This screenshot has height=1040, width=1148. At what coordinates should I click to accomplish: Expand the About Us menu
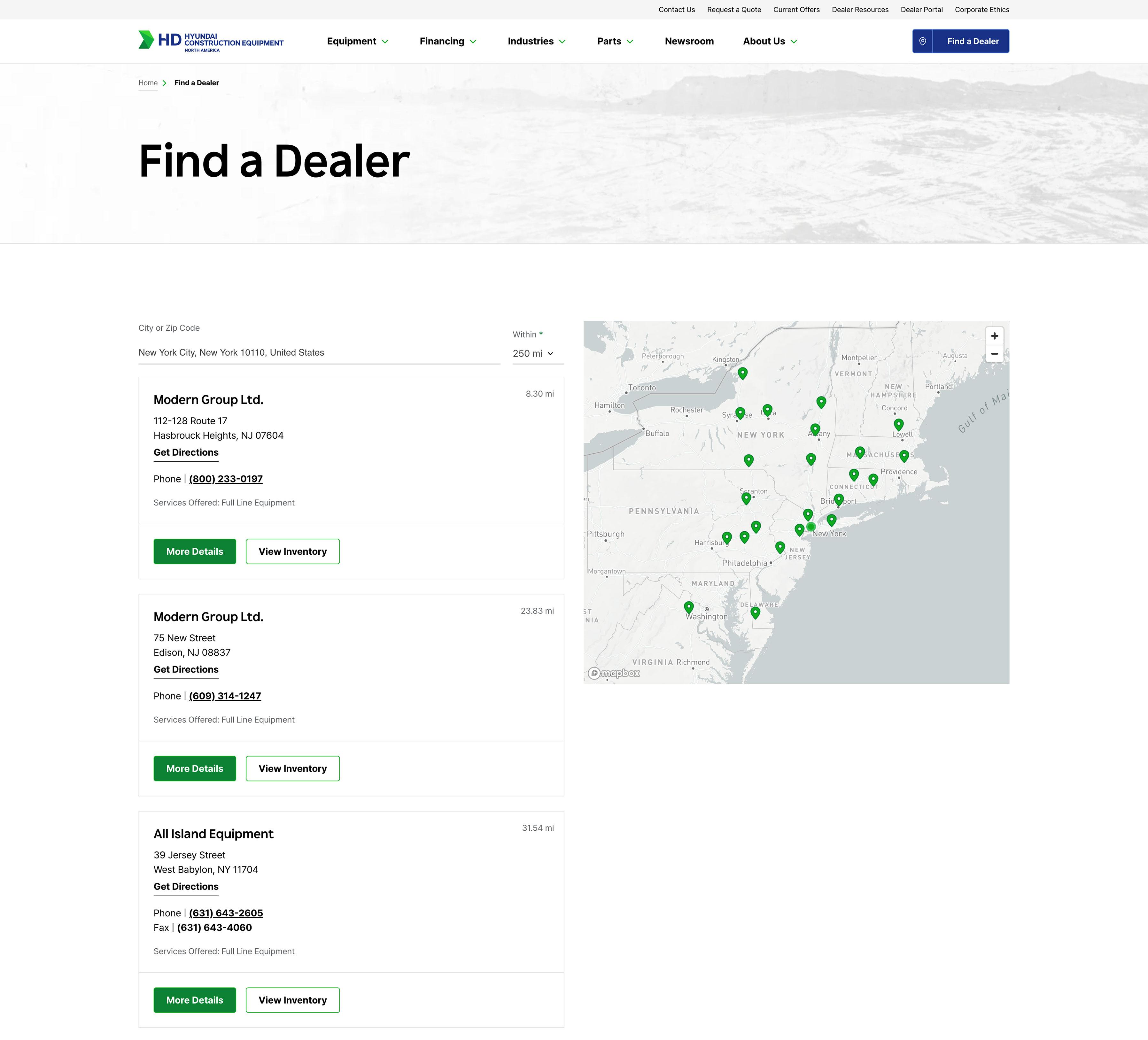coord(771,41)
